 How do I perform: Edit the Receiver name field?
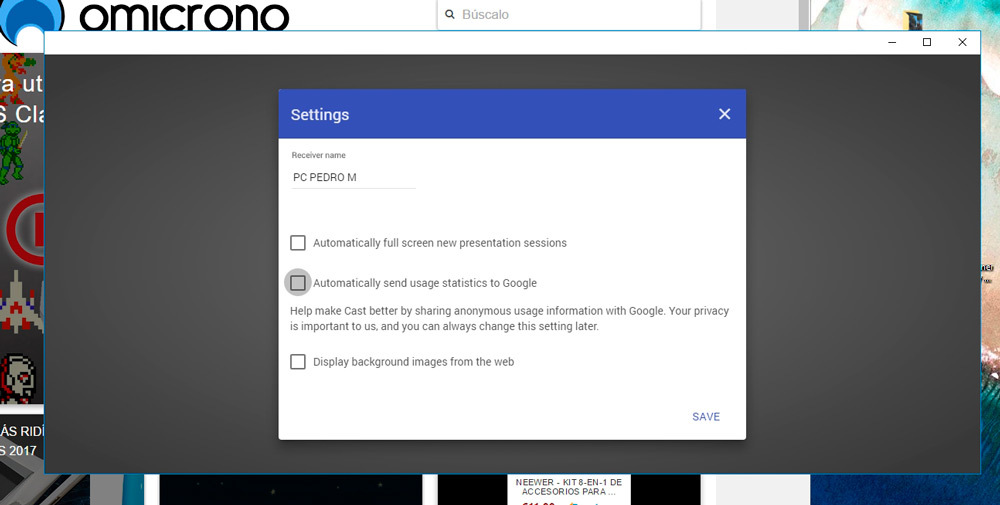click(353, 177)
